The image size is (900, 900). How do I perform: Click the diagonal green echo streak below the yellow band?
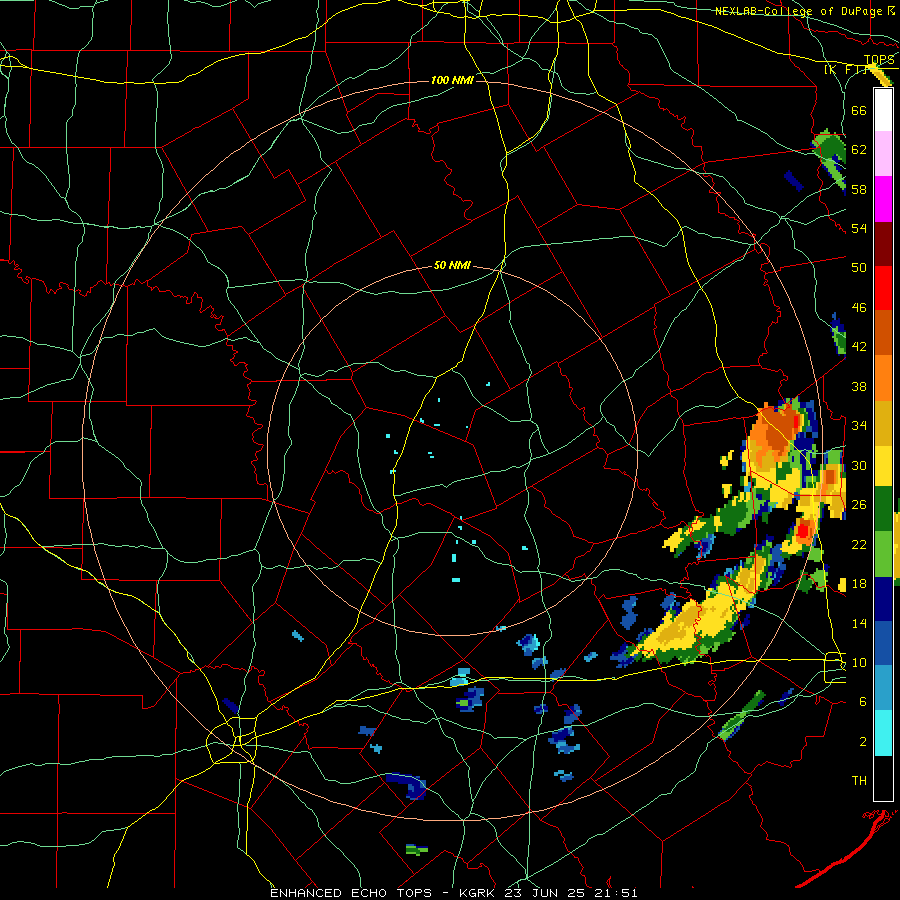pos(742,715)
